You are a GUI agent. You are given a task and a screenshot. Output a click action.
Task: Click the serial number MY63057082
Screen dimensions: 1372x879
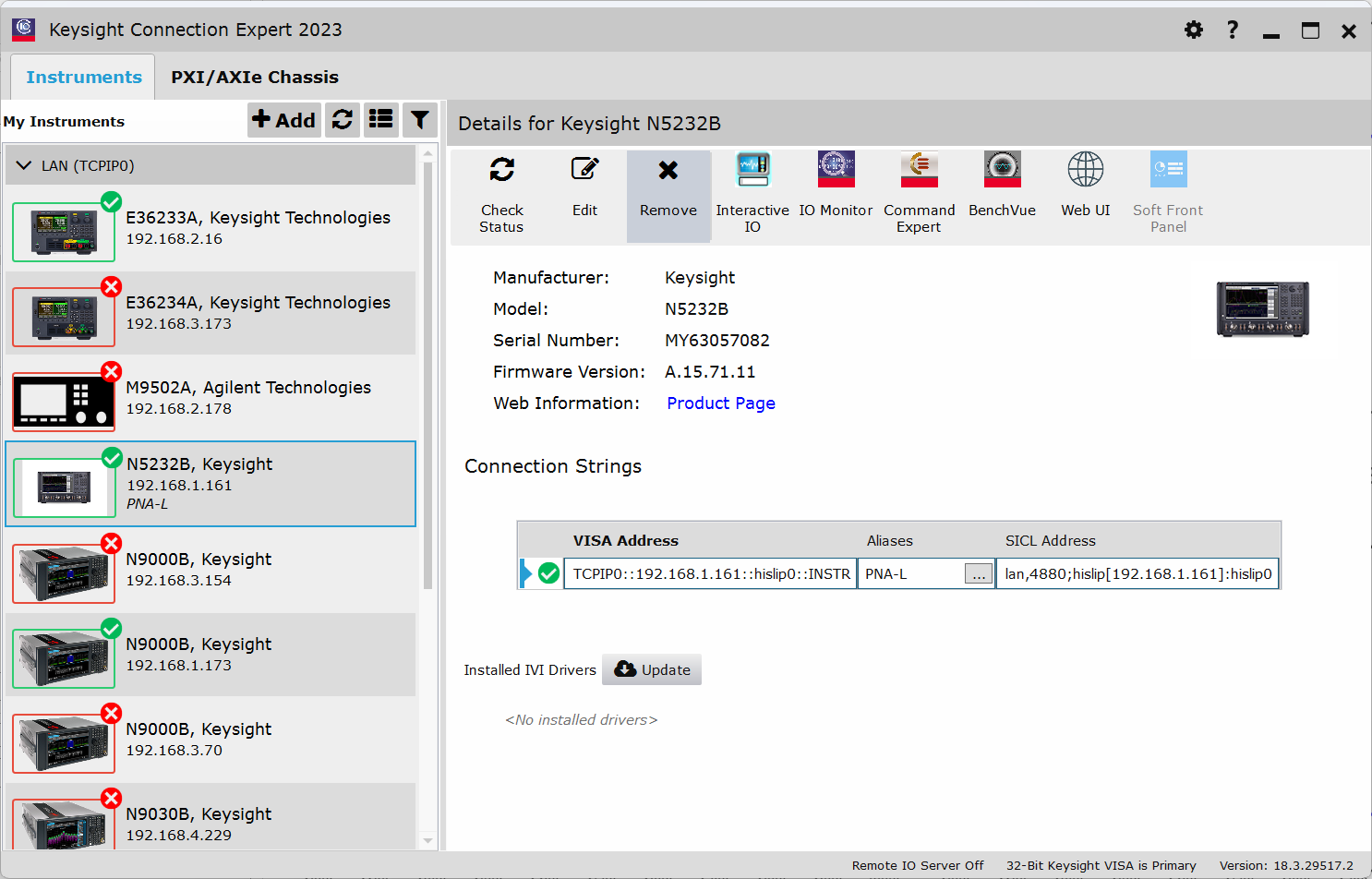717,341
